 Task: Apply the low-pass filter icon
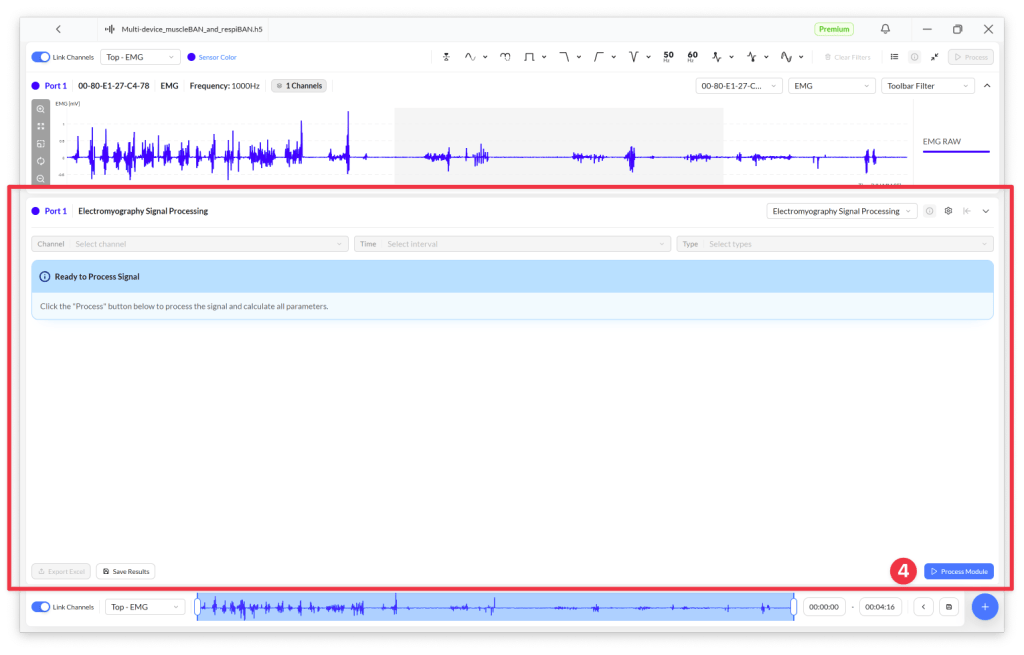click(x=564, y=57)
